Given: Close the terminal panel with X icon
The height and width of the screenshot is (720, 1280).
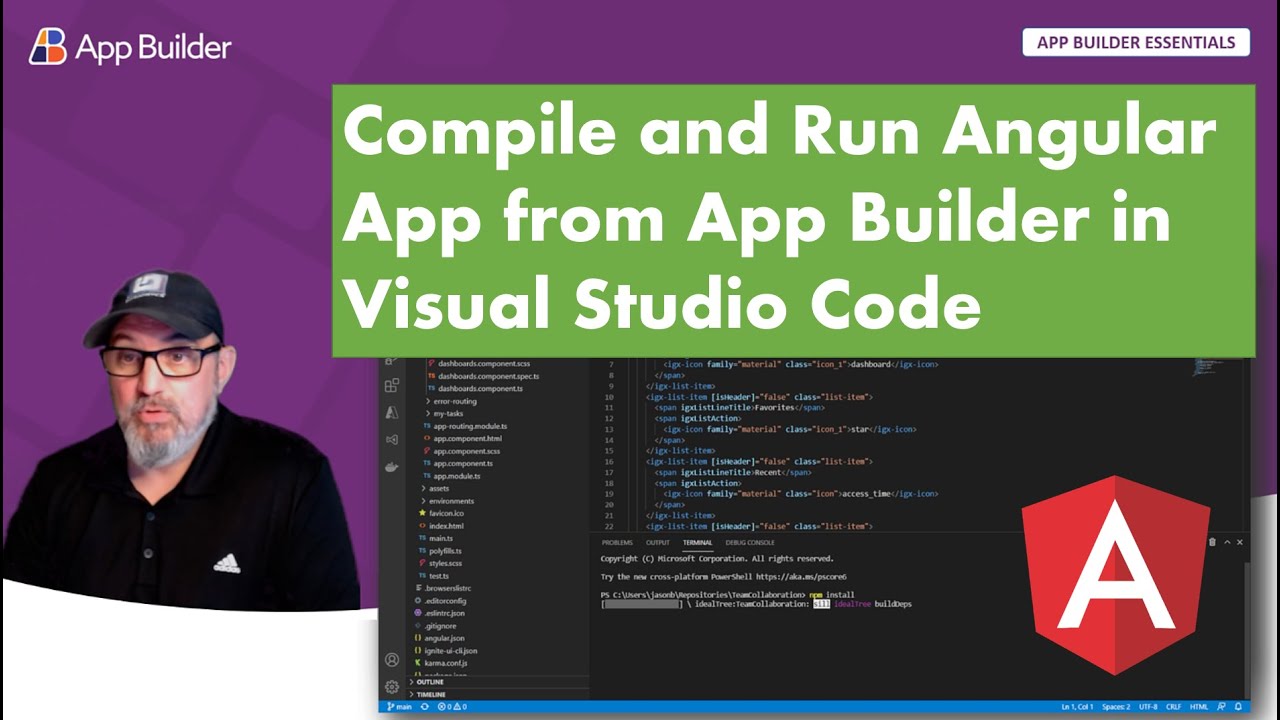Looking at the screenshot, I should (1240, 542).
